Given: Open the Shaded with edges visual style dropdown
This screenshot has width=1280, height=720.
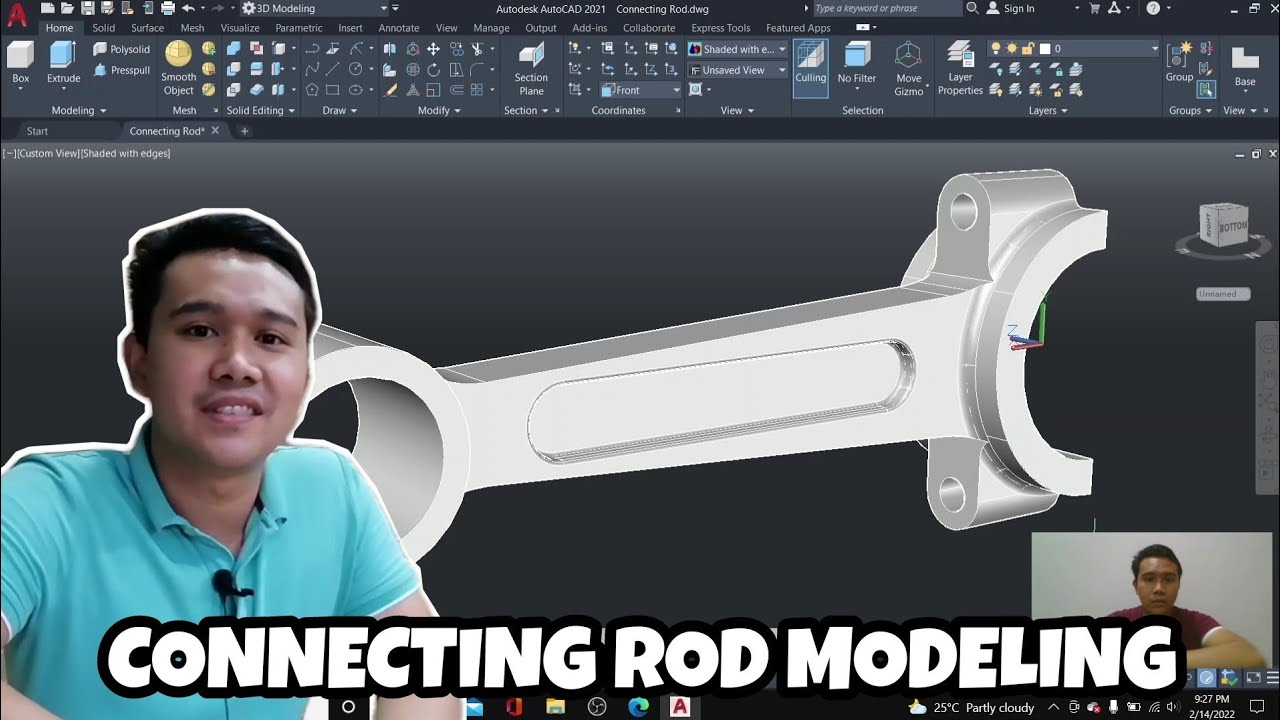Looking at the screenshot, I should [737, 49].
